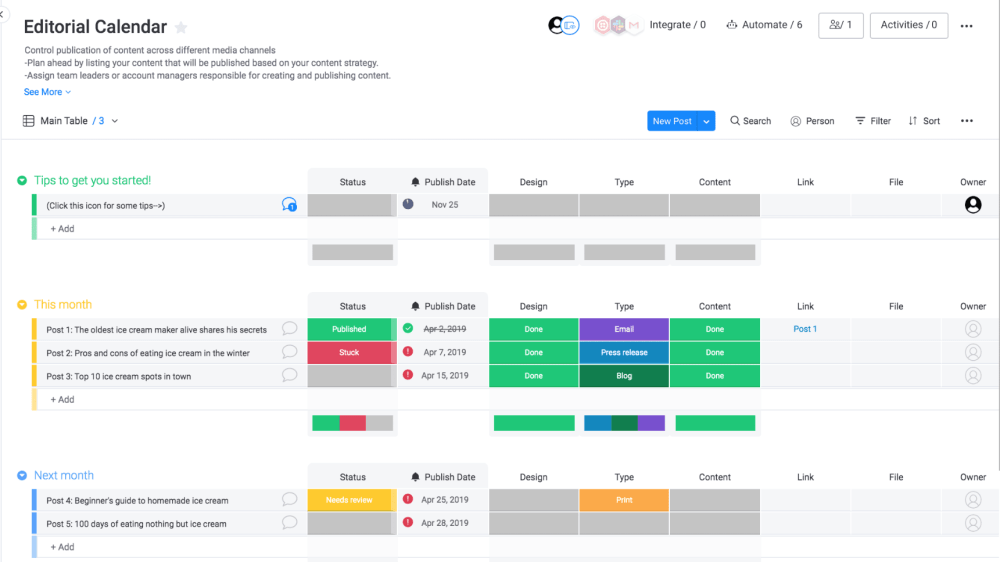Open the top-right board options ellipsis
Image resolution: width=1000 pixels, height=562 pixels.
[967, 26]
